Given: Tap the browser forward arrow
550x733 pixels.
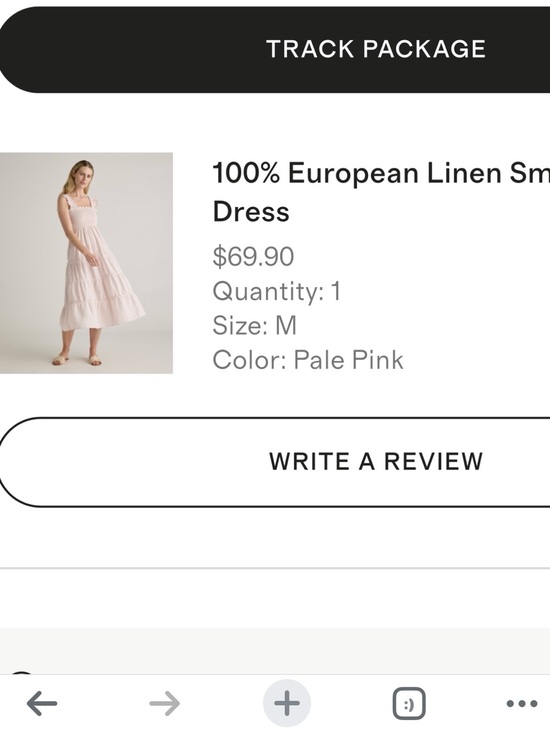Looking at the screenshot, I should pos(164,703).
